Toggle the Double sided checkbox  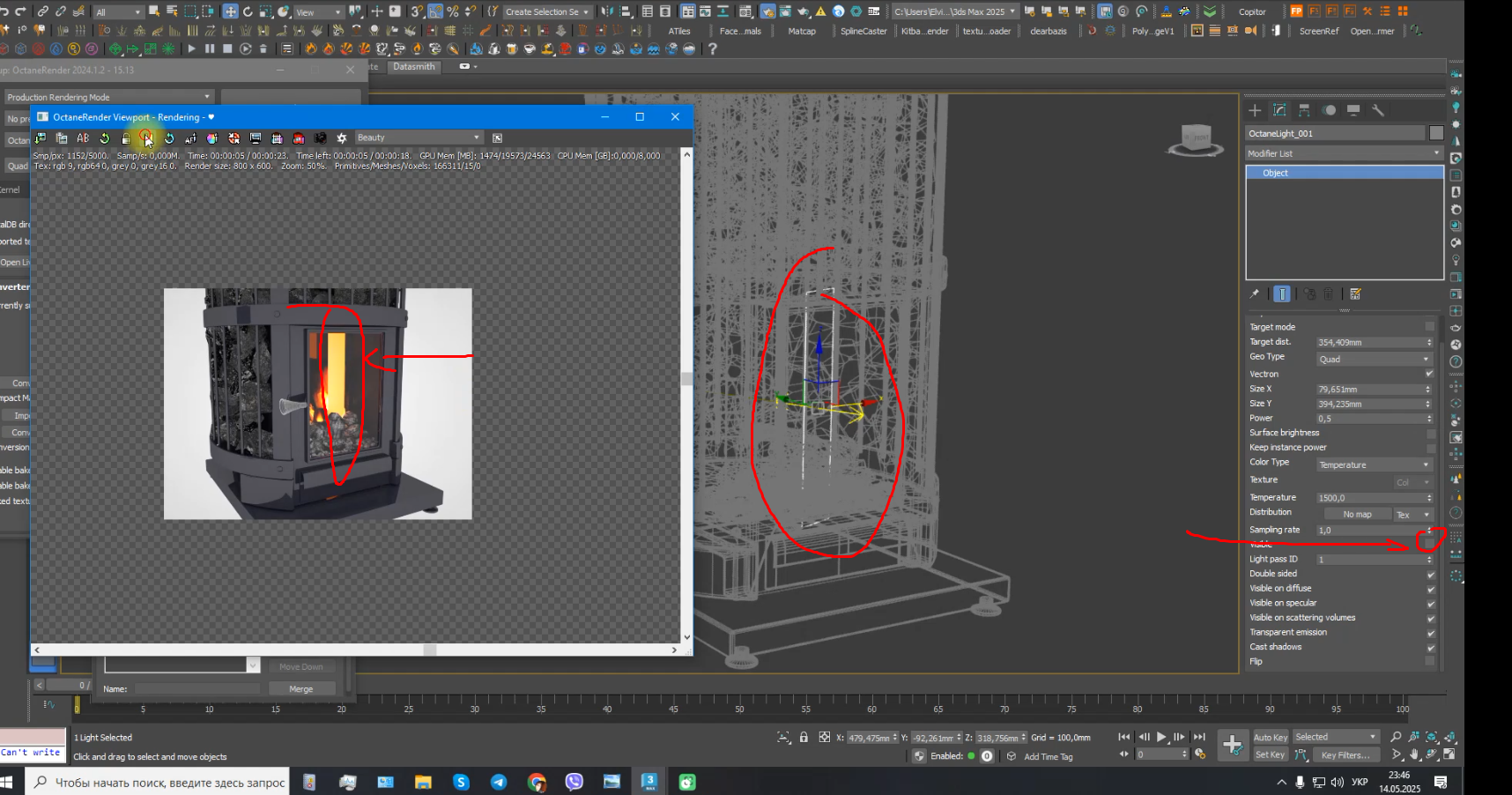[1430, 575]
